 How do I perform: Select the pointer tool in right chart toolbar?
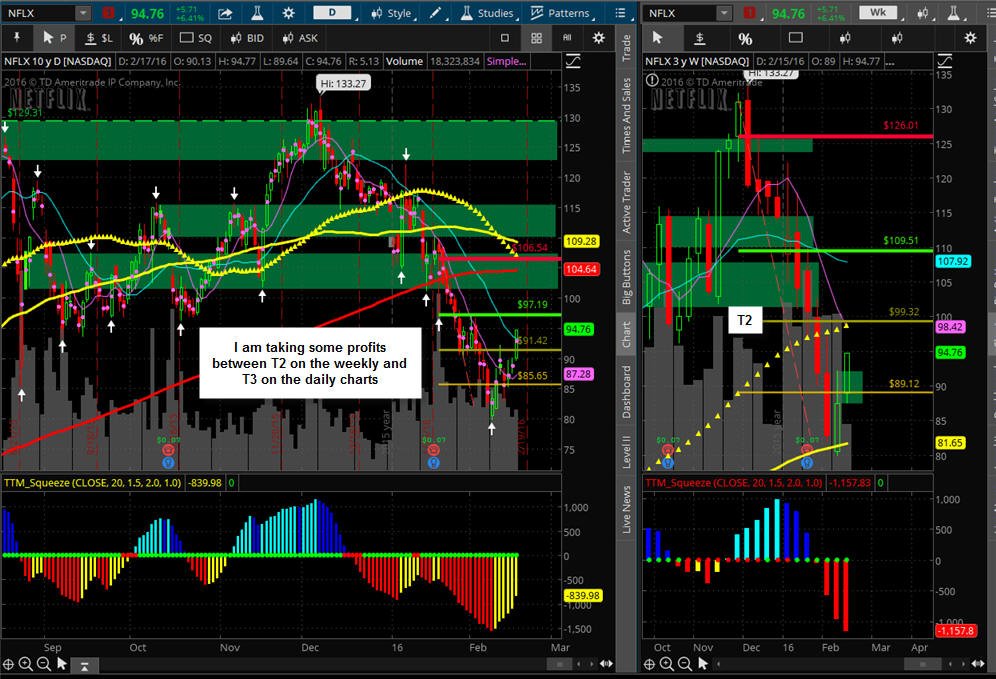pos(657,38)
